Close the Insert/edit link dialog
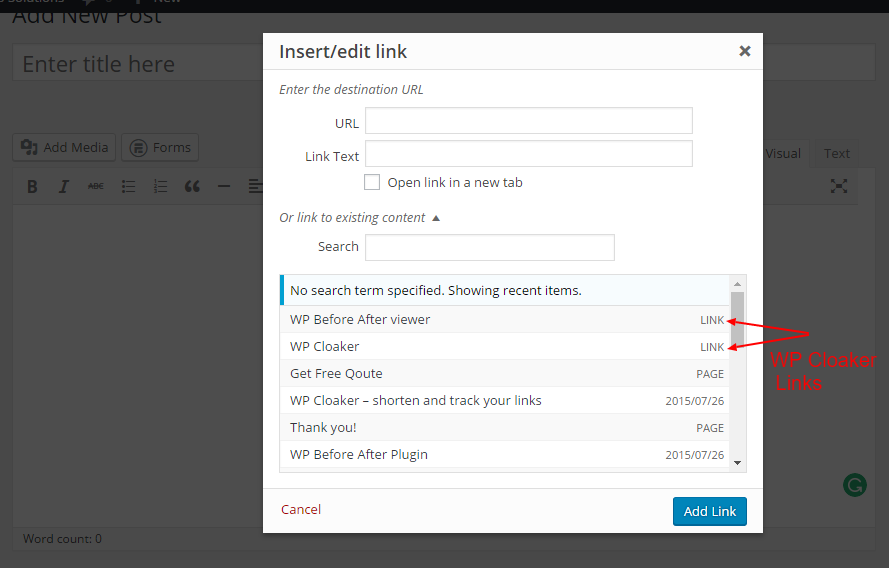This screenshot has height=568, width=889. pos(744,51)
